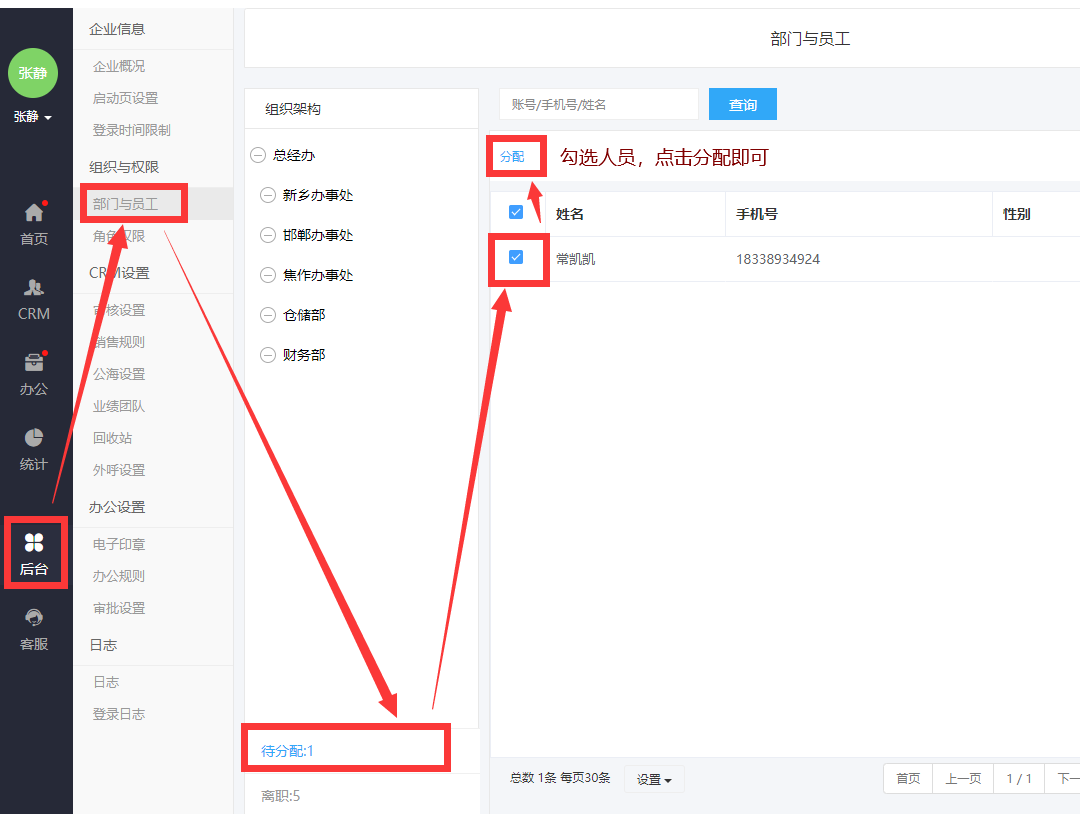Screen dimensions: 1080x814
Task: Open 办公规则 menu item
Action: [118, 576]
